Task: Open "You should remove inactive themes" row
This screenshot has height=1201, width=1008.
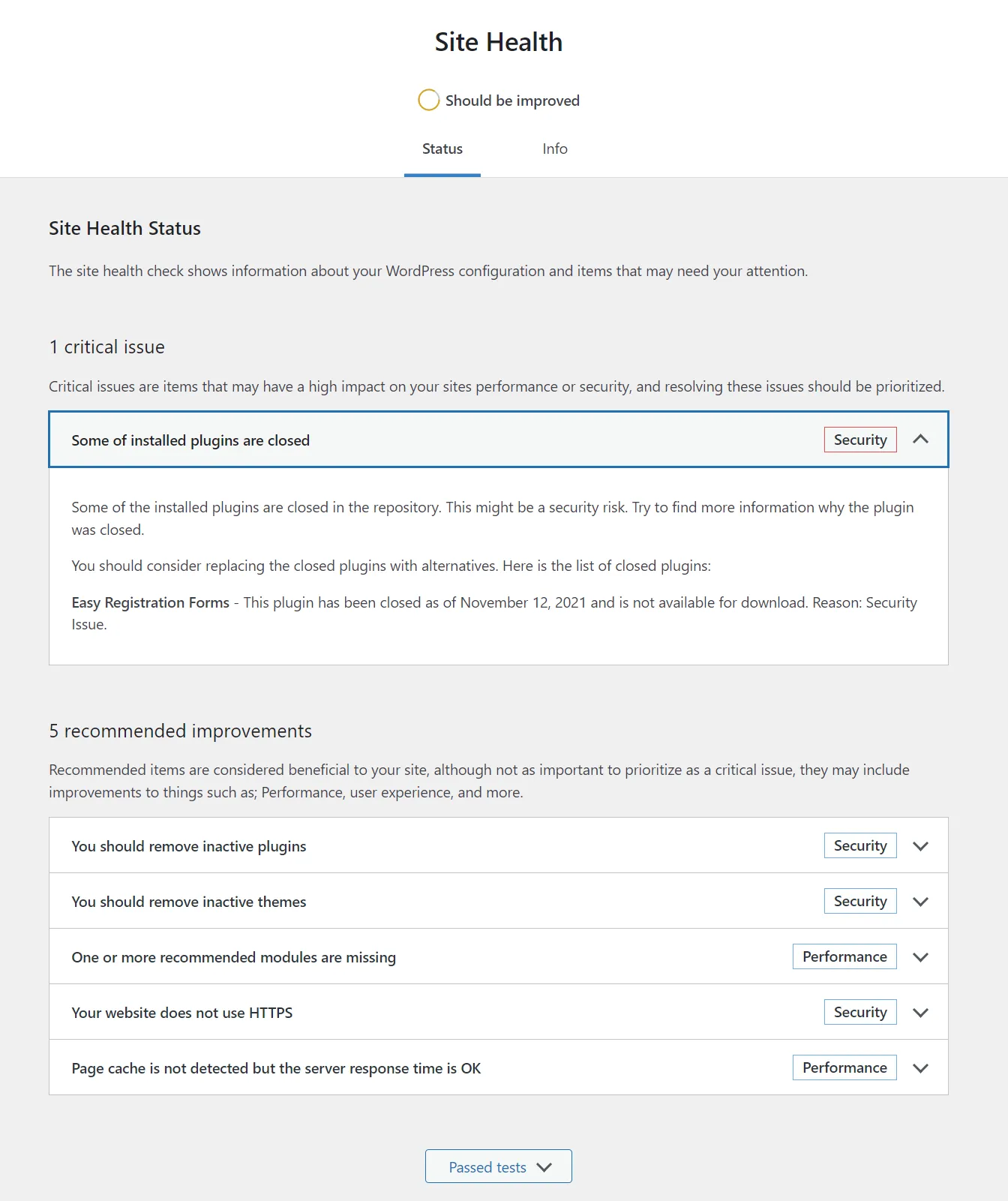Action: point(189,902)
